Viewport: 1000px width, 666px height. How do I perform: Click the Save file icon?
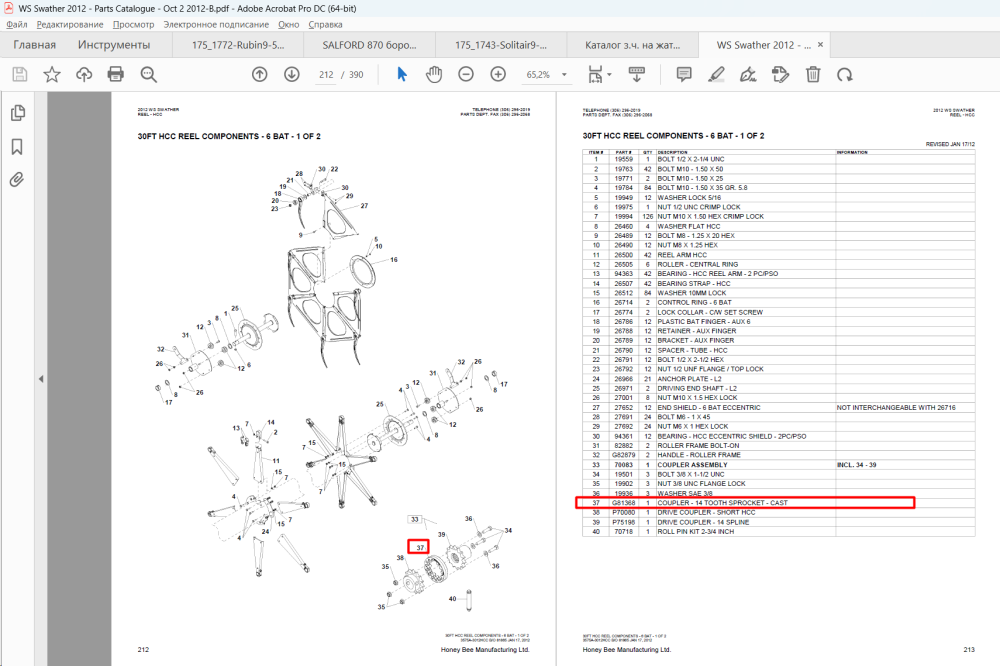[x=20, y=75]
